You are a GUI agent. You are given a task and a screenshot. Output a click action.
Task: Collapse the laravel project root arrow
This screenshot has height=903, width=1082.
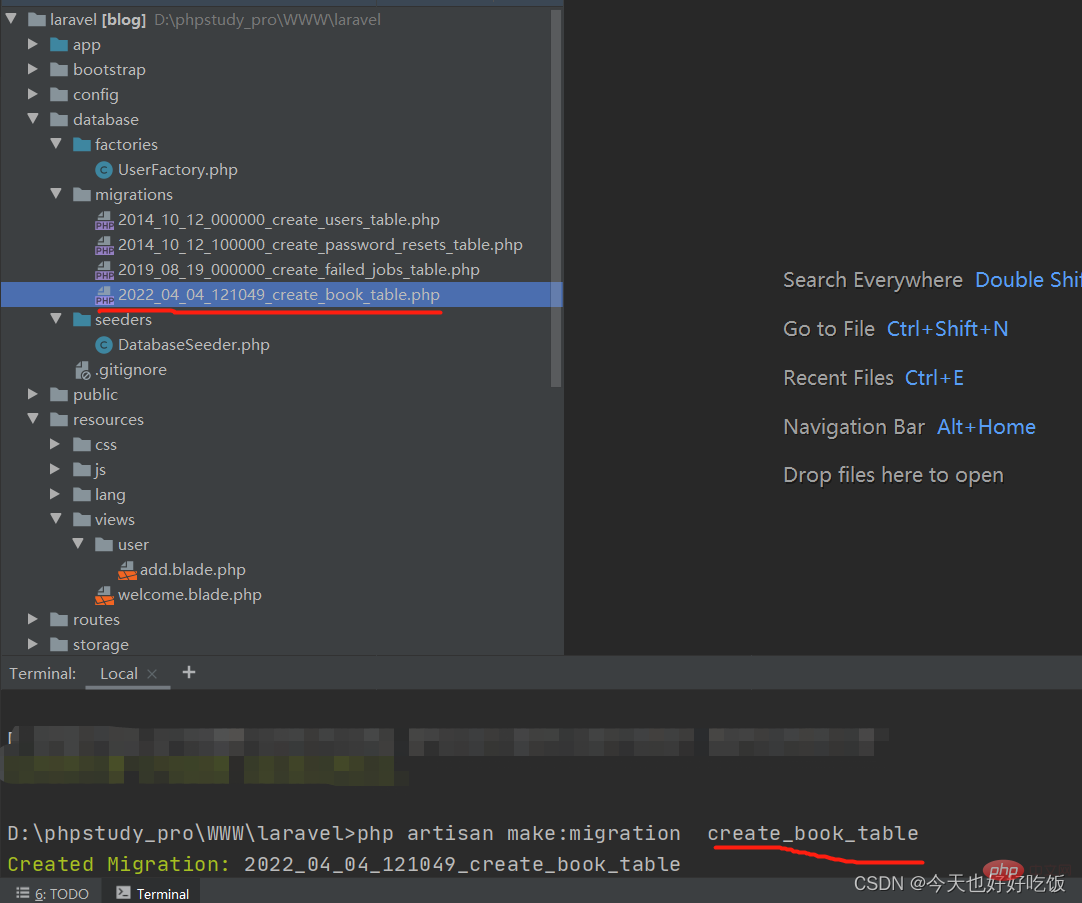pyautogui.click(x=11, y=19)
